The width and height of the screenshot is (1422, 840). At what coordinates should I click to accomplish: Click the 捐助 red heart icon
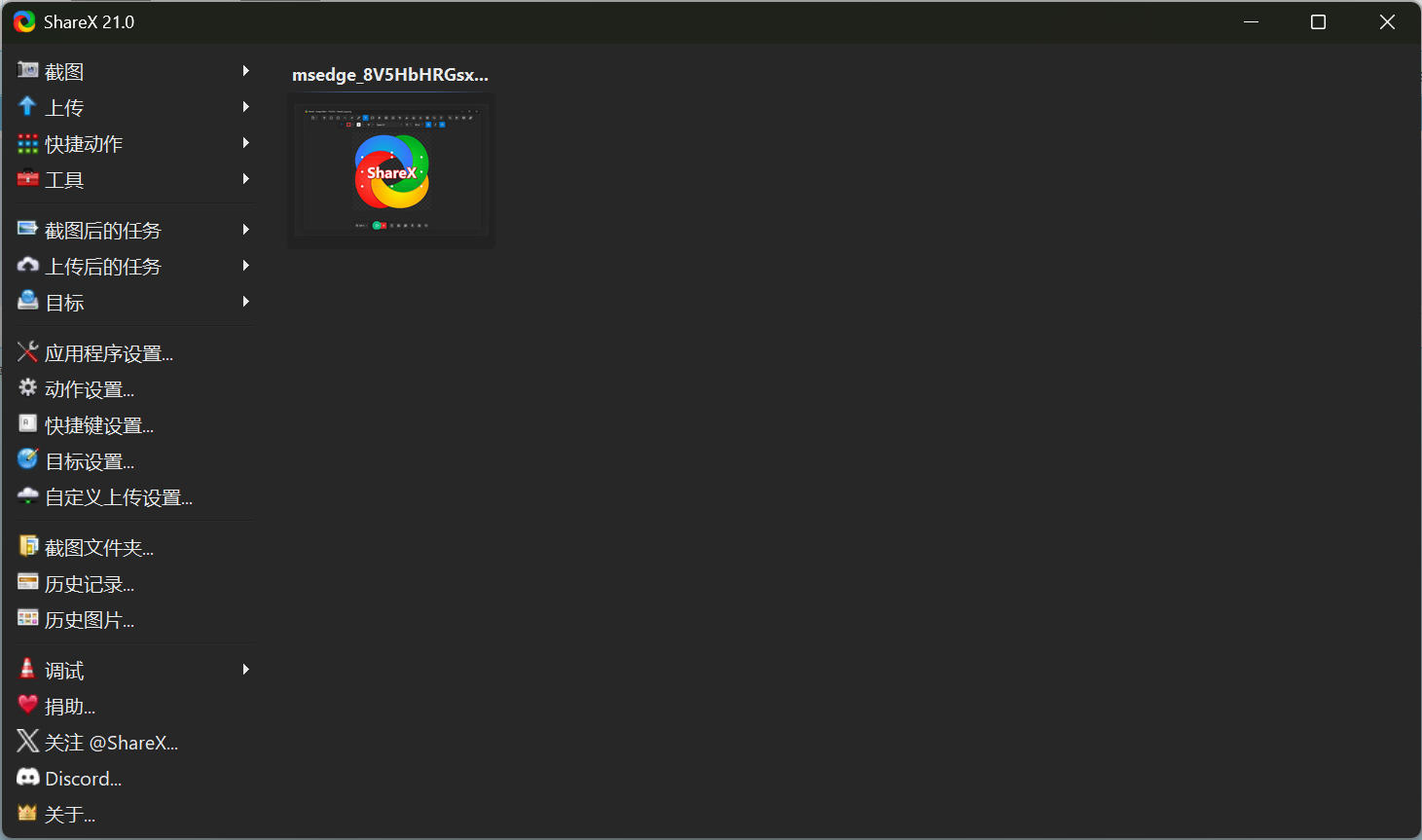pyautogui.click(x=28, y=706)
